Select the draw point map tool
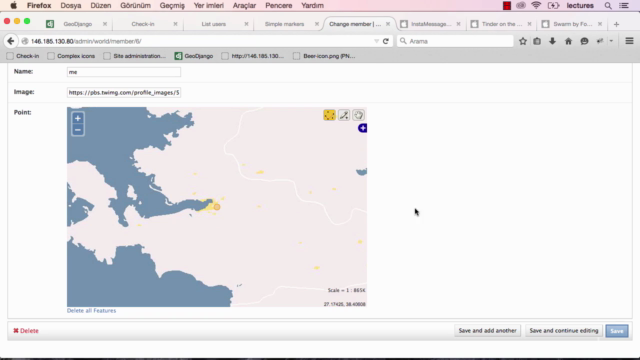640x360 pixels. tap(344, 115)
